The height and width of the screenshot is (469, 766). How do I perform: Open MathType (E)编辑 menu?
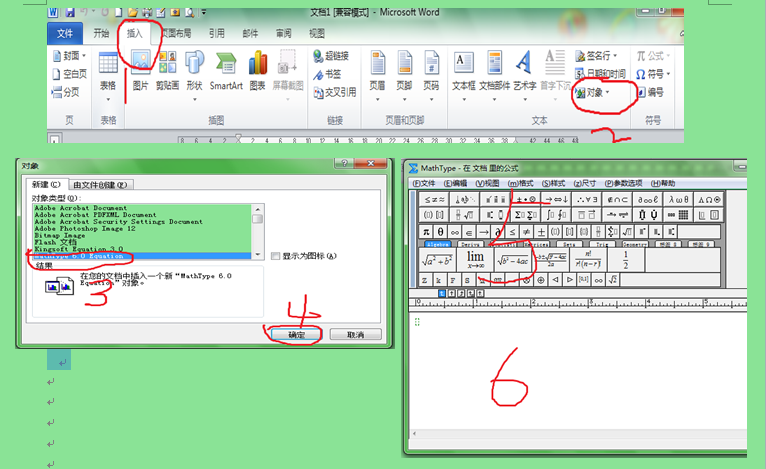[x=455, y=183]
